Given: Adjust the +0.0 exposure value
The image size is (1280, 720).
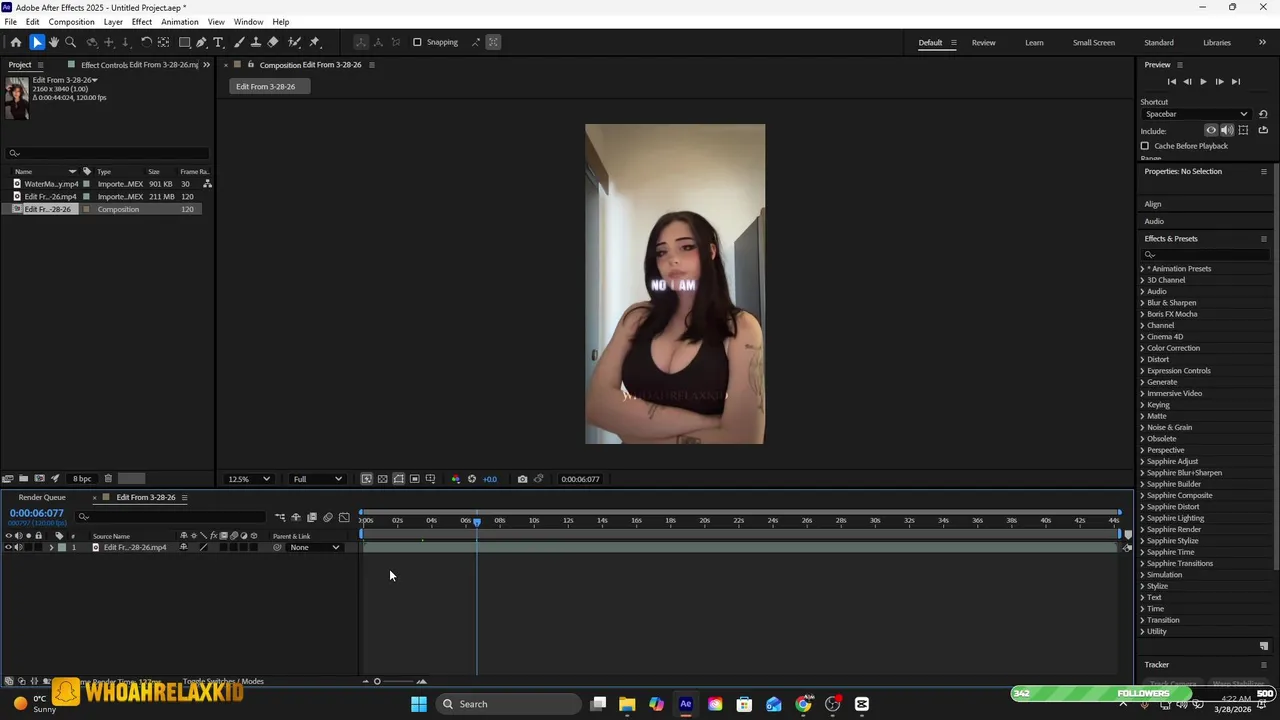Looking at the screenshot, I should point(490,479).
